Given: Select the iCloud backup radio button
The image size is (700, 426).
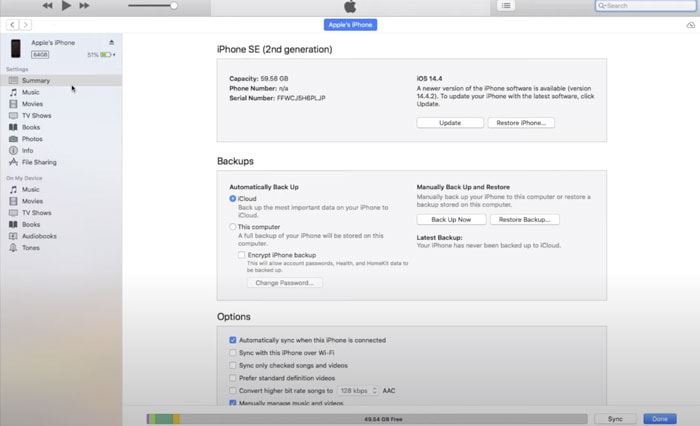Looking at the screenshot, I should pos(233,199).
